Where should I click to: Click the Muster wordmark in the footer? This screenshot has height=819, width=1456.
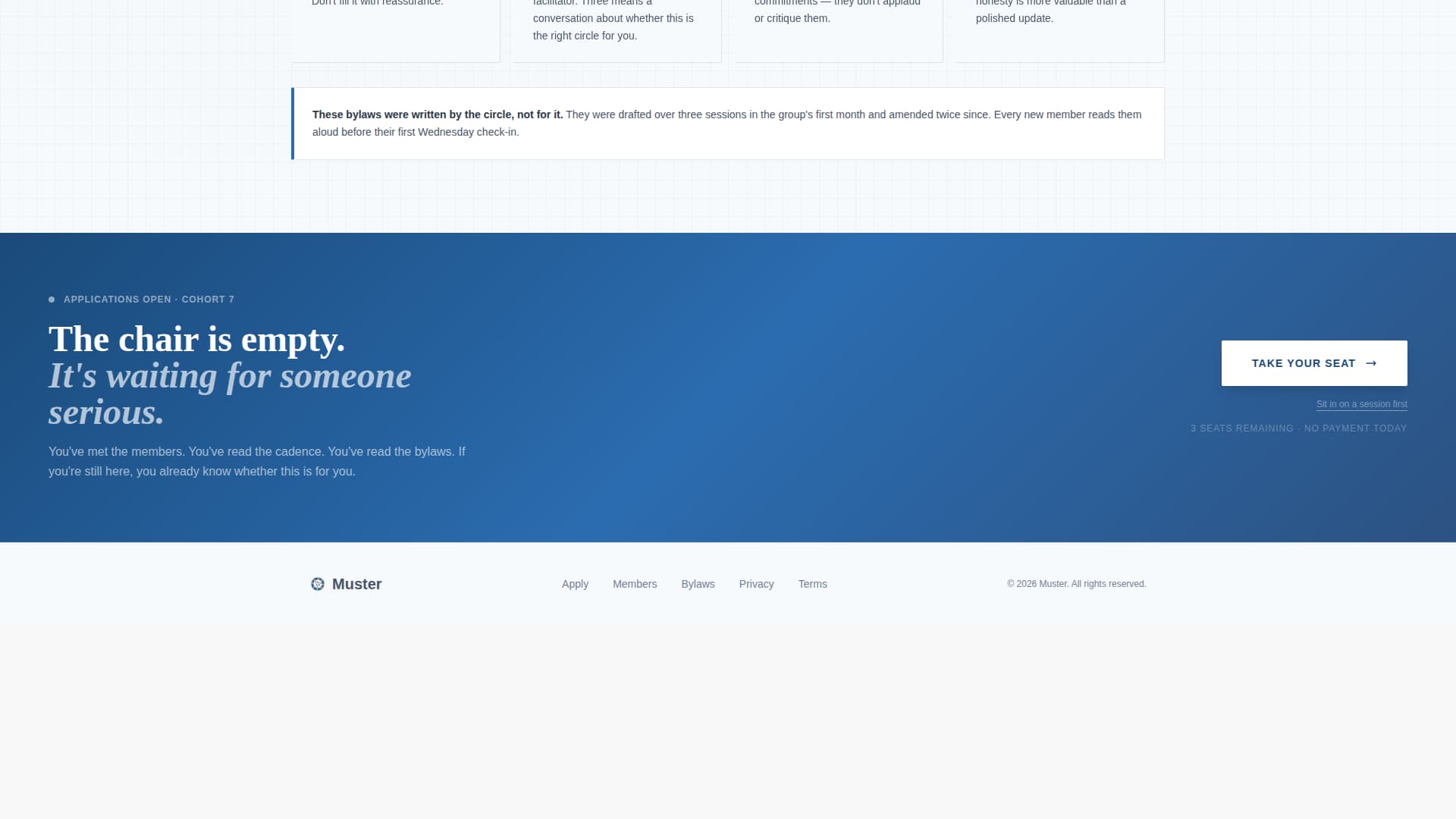click(x=356, y=584)
